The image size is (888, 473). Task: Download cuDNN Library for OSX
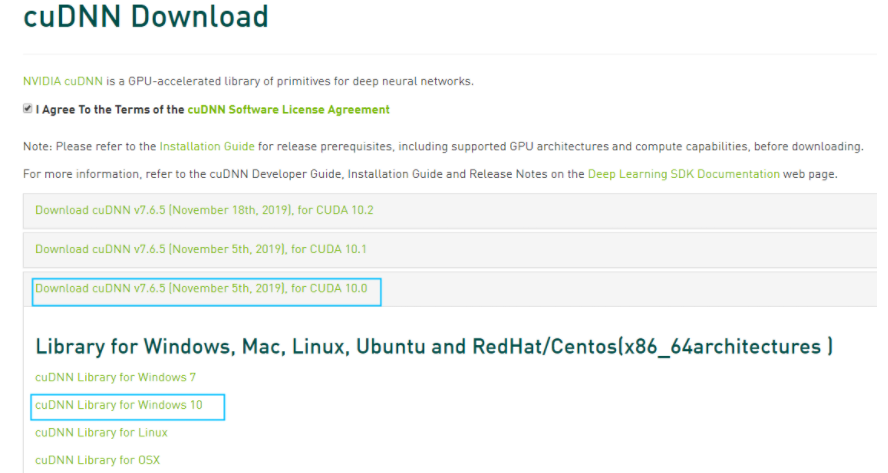(99, 460)
